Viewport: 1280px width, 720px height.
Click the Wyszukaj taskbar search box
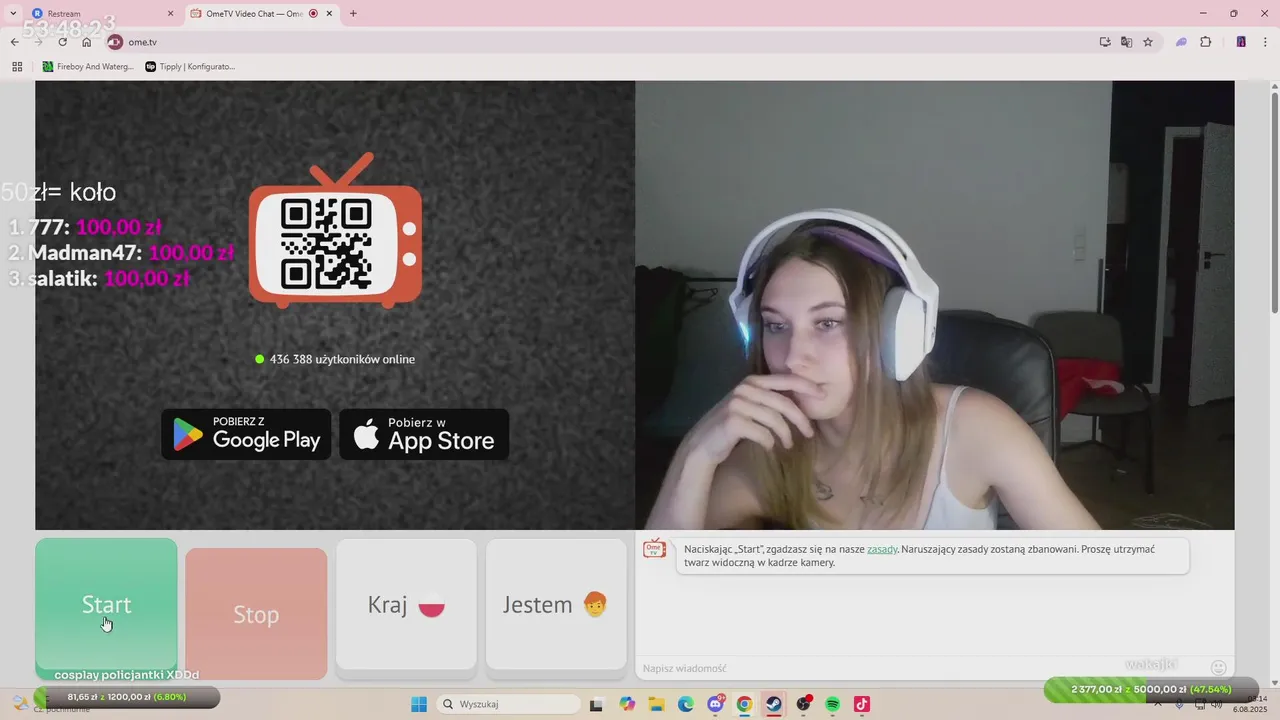507,704
